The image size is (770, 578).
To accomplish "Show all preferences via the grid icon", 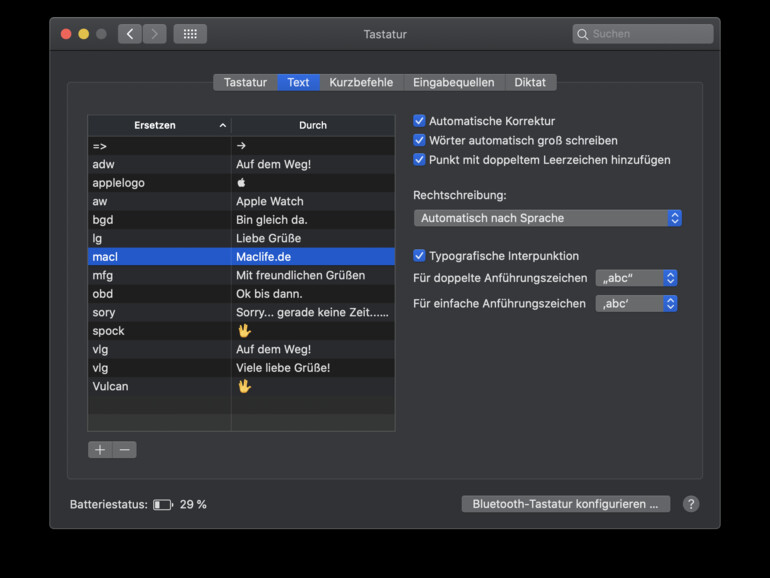I will click(190, 34).
